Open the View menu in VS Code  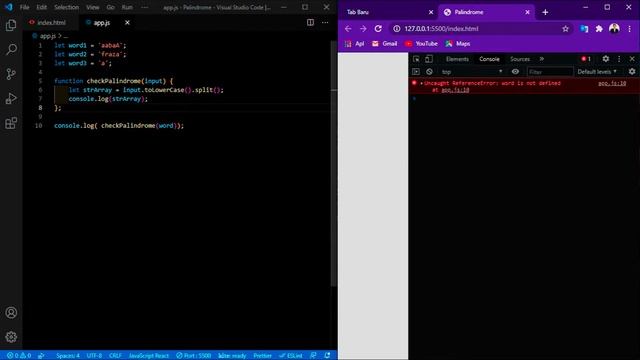click(x=93, y=7)
